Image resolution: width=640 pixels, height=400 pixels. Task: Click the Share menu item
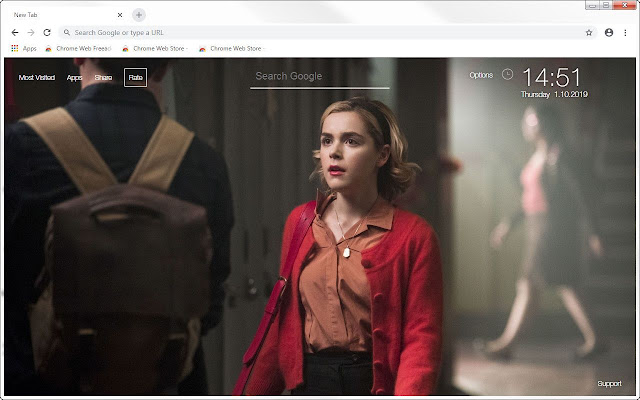[x=103, y=78]
